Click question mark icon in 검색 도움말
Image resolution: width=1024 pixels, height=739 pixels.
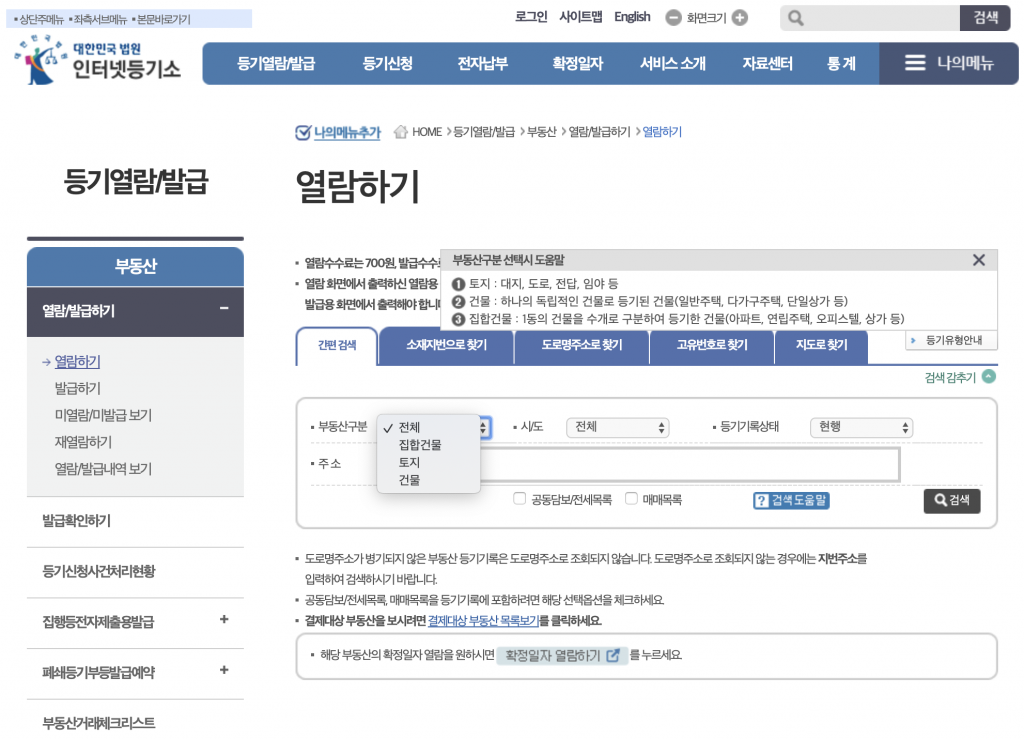(x=761, y=501)
